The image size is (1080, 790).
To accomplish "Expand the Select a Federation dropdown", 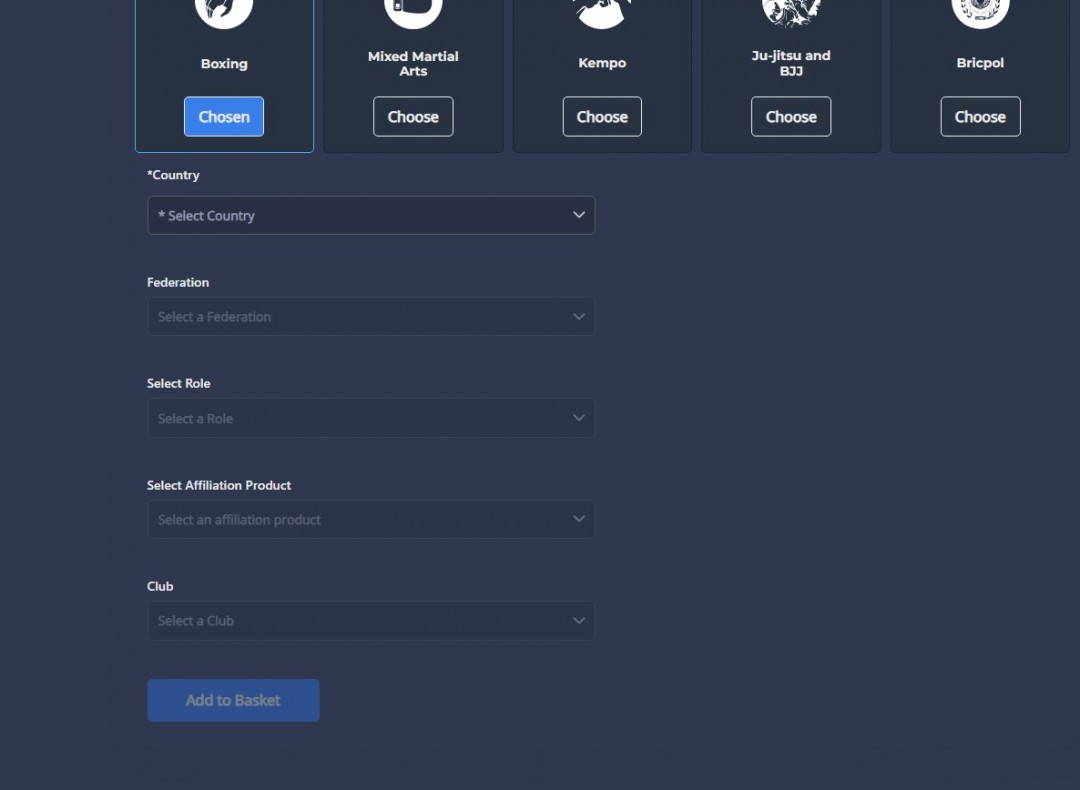I will click(x=371, y=317).
